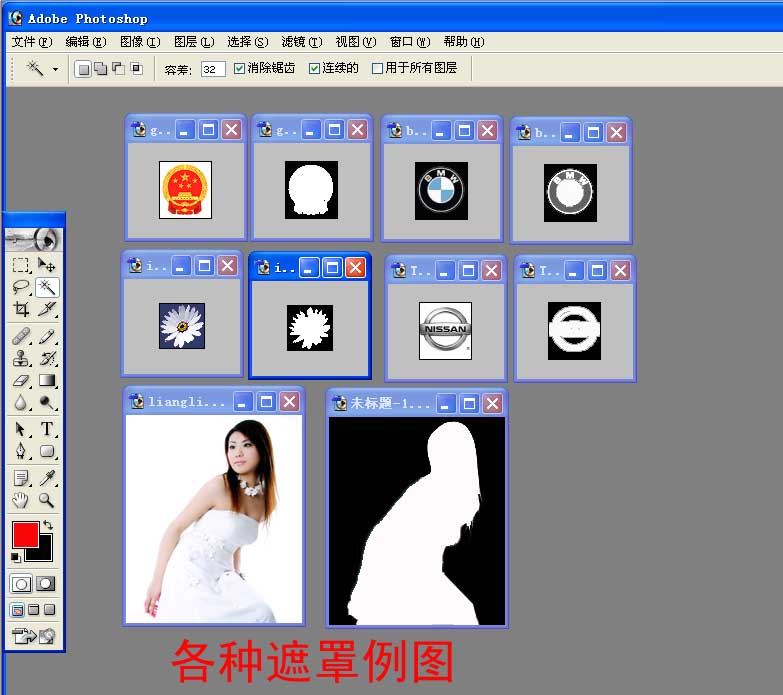The width and height of the screenshot is (783, 695).
Task: Select the Brush tool
Action: click(x=47, y=336)
